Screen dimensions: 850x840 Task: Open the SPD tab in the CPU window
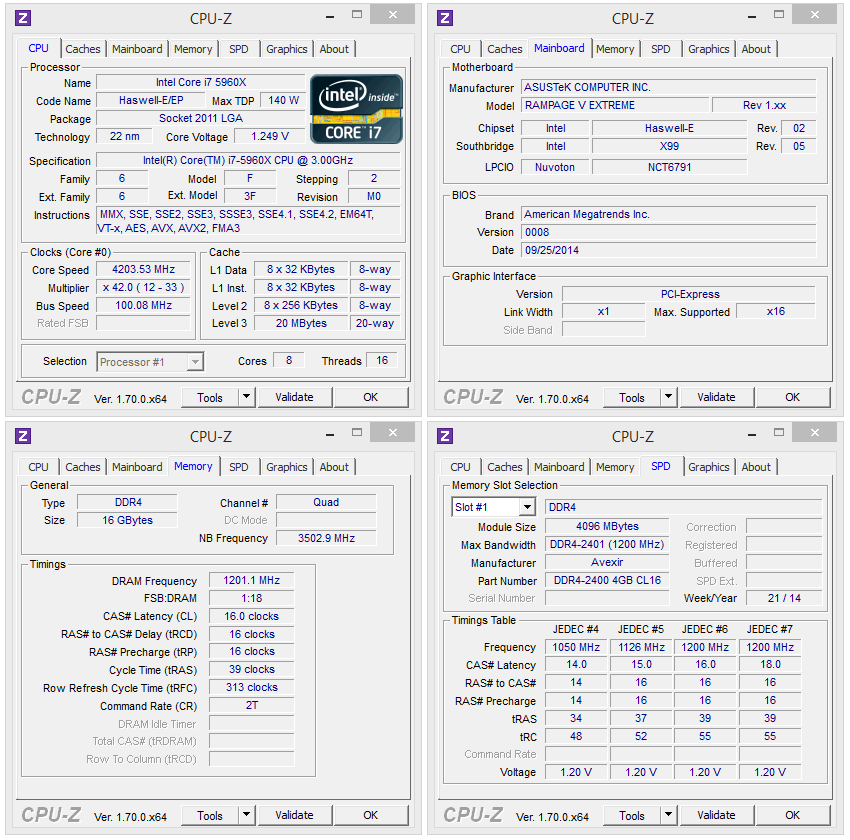click(x=239, y=49)
